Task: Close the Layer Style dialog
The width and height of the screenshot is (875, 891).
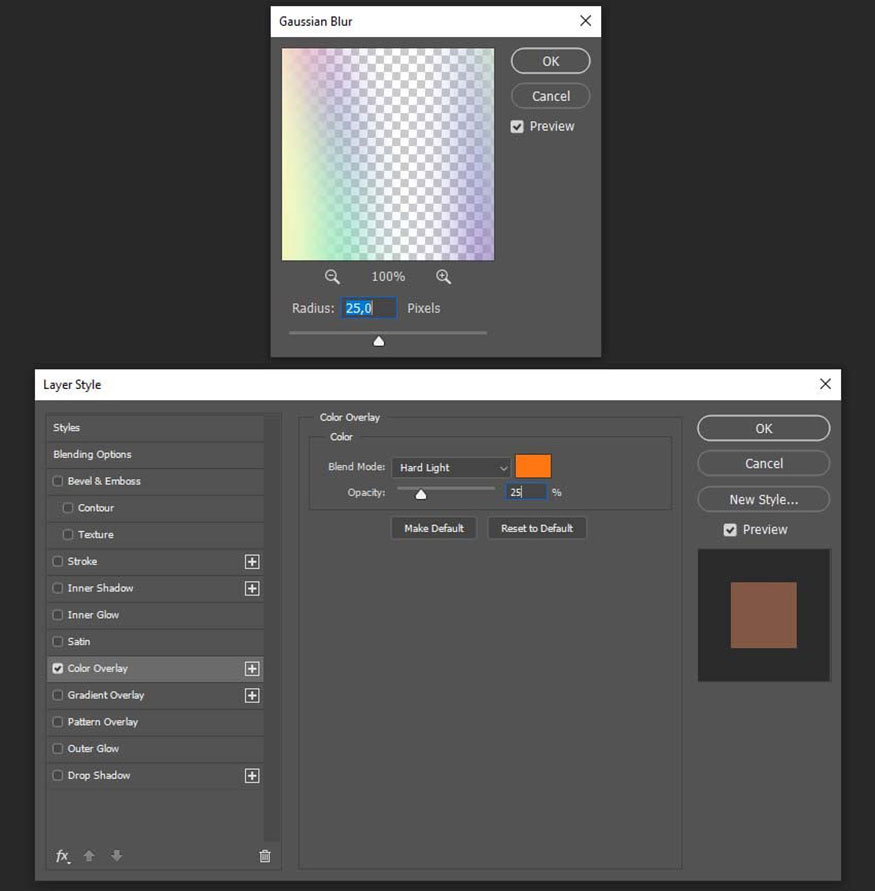Action: click(x=825, y=384)
